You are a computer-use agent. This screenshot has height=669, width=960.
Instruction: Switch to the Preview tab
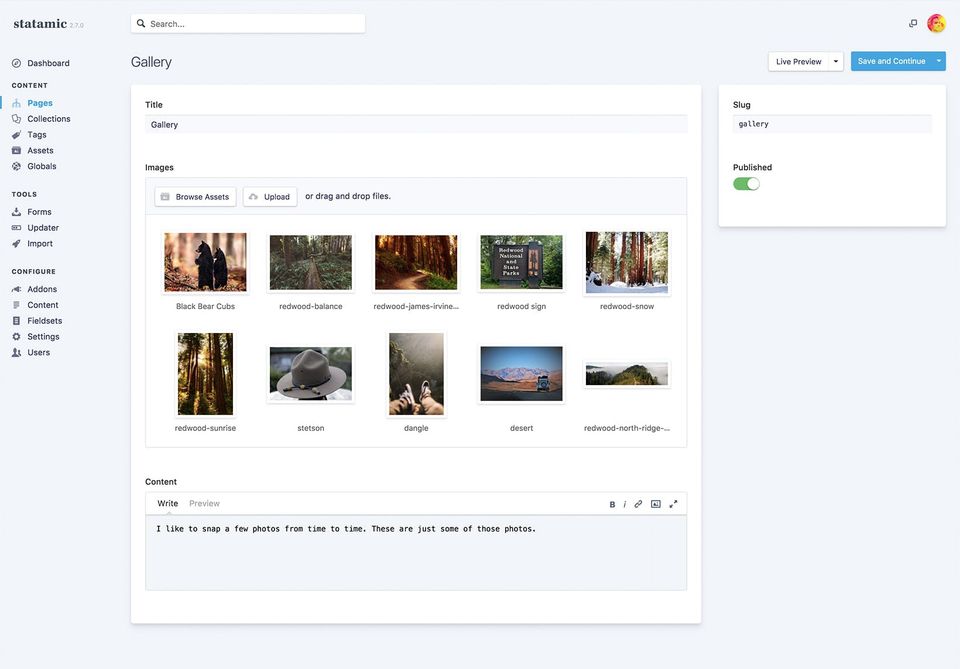point(204,503)
